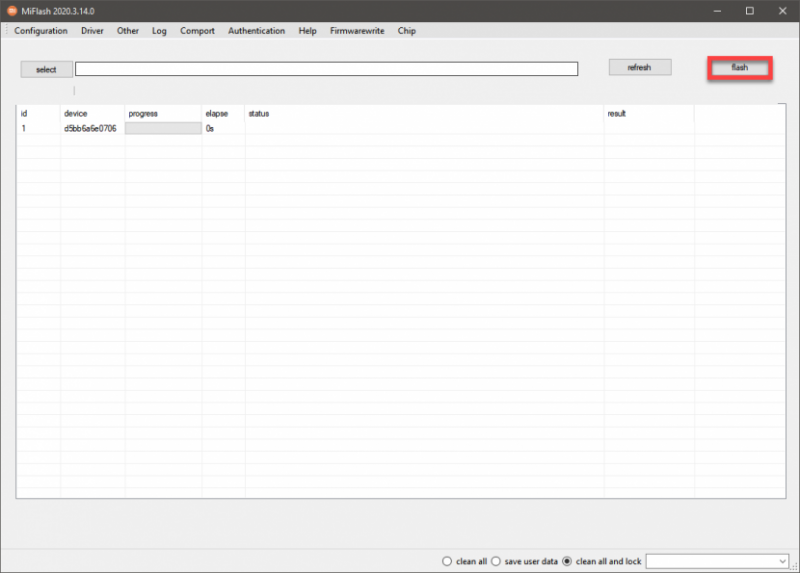Open the Authentication menu
800x573 pixels.
tap(256, 31)
